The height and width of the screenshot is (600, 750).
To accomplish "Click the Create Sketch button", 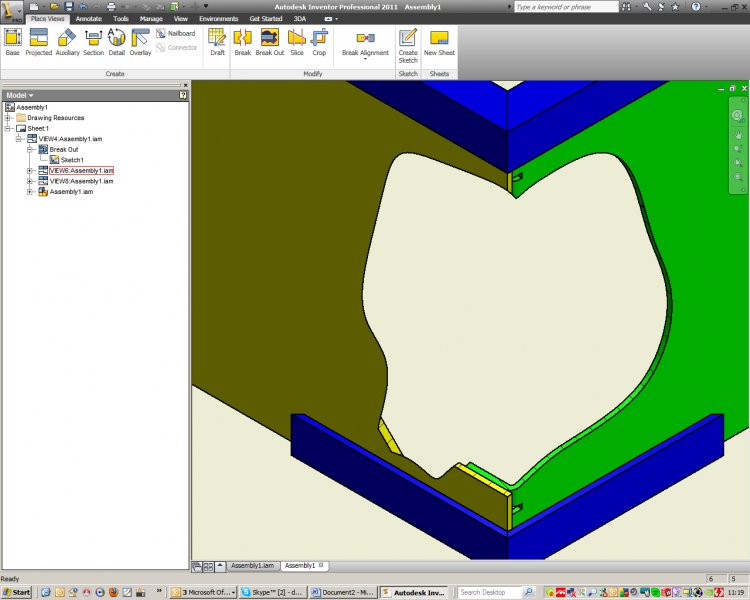I will tap(408, 44).
